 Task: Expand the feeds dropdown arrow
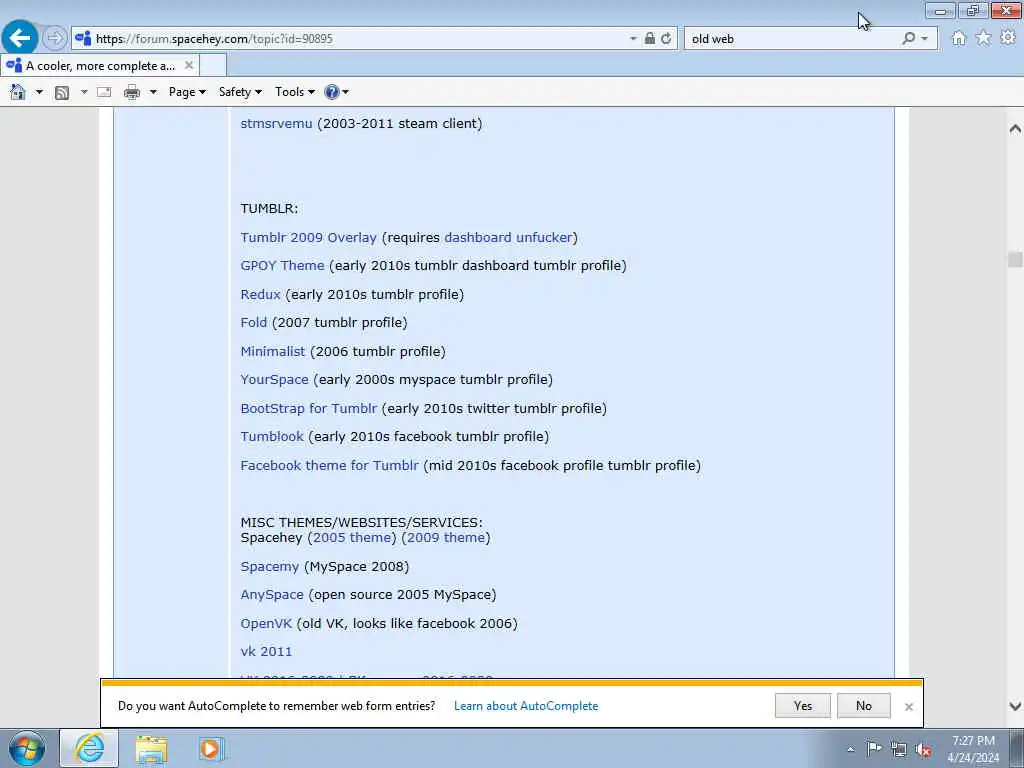pos(84,92)
